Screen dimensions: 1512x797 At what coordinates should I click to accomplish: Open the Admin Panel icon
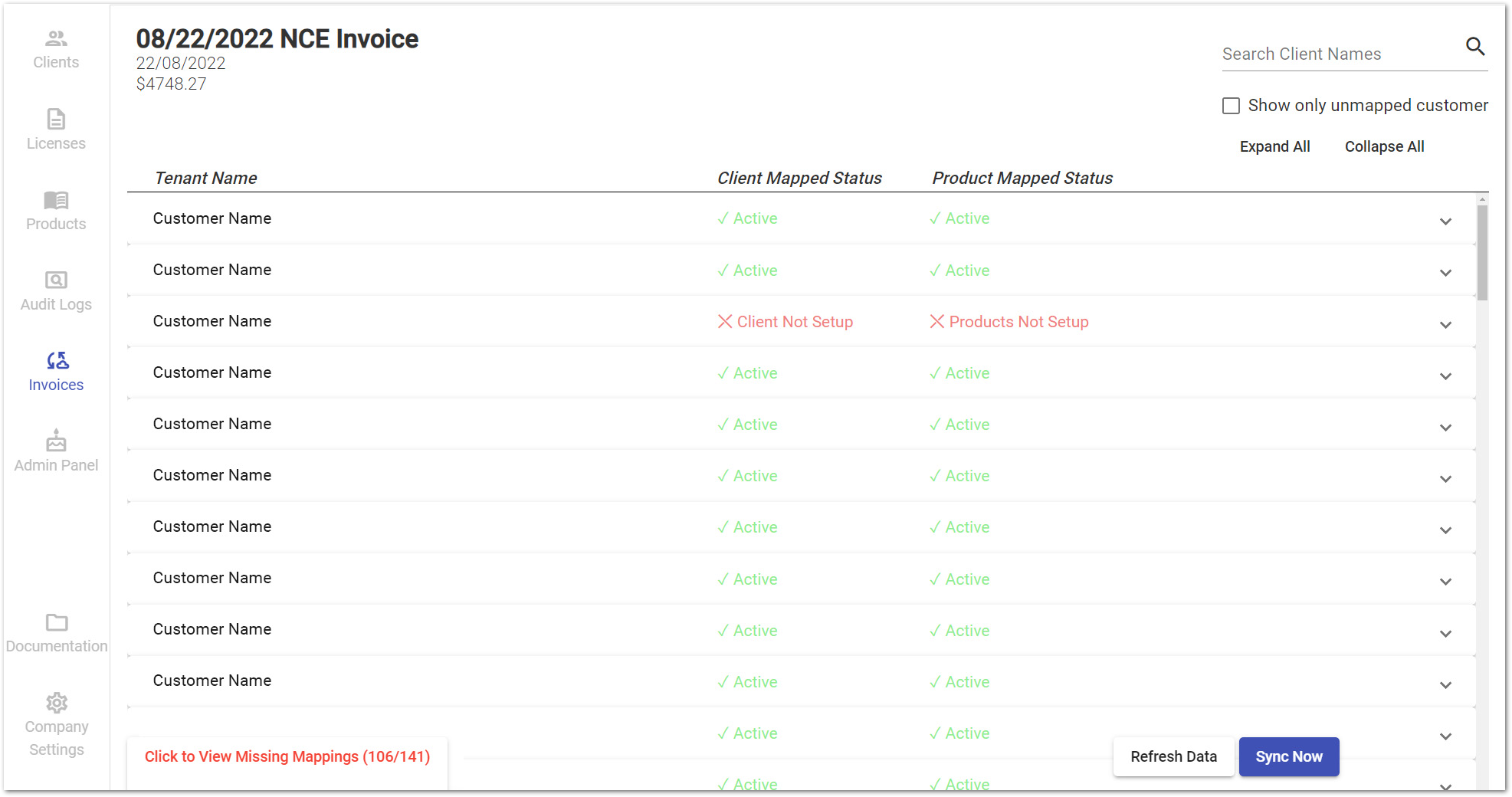(56, 440)
